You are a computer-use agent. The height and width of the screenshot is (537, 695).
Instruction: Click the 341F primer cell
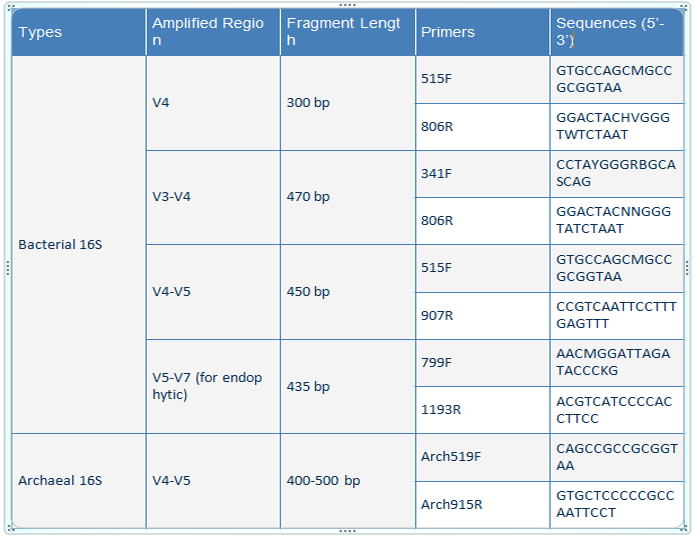click(x=481, y=174)
